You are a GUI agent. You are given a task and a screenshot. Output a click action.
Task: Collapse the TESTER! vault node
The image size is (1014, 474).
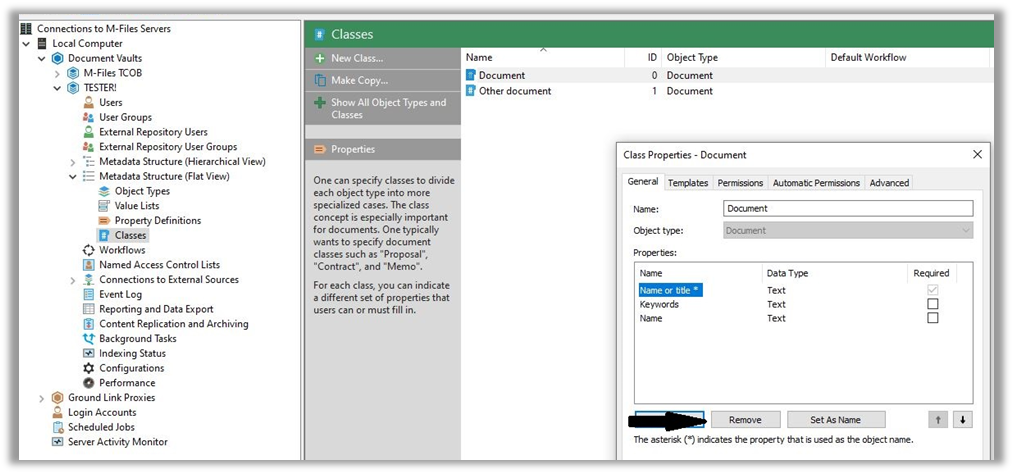57,88
